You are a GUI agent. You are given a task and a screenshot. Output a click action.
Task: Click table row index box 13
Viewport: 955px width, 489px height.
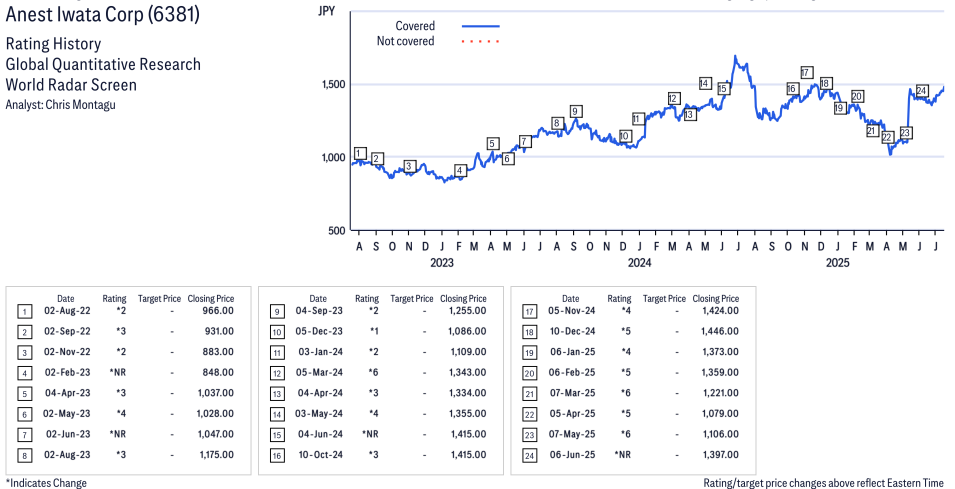click(x=277, y=395)
